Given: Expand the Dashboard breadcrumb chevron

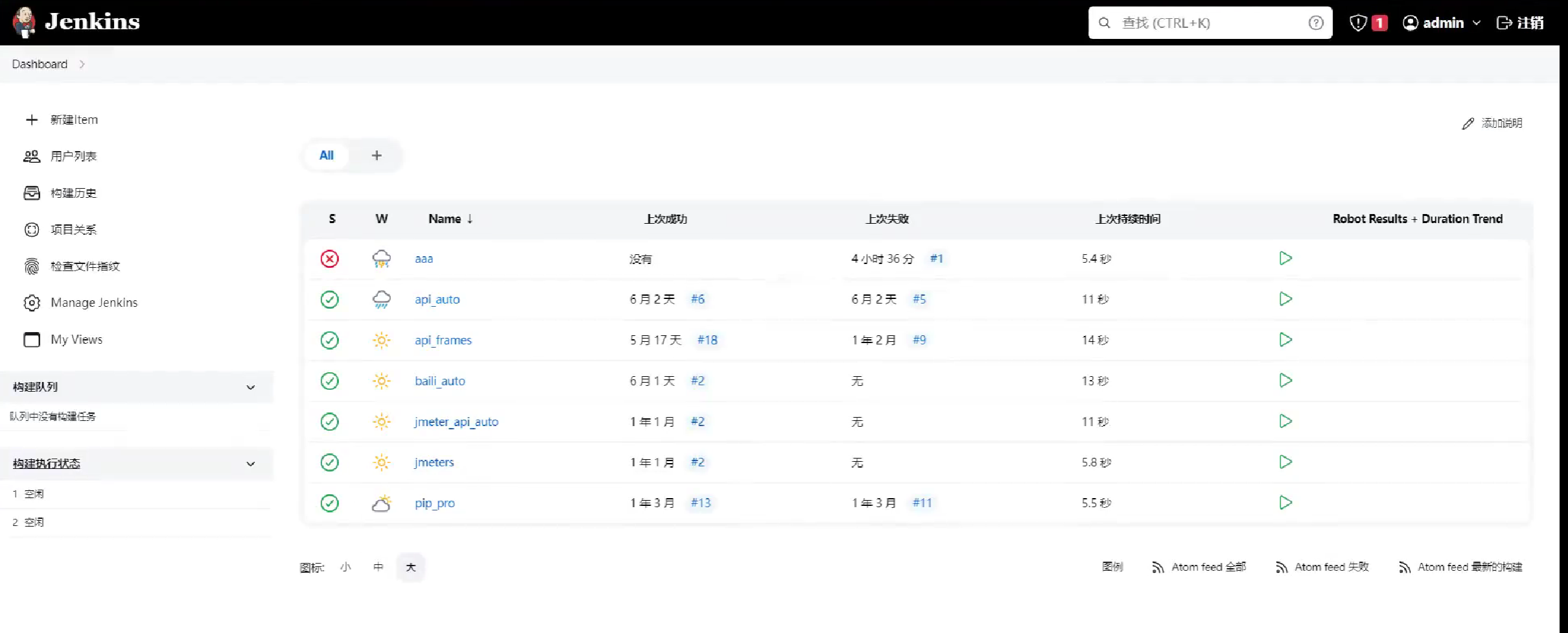Looking at the screenshot, I should [82, 64].
